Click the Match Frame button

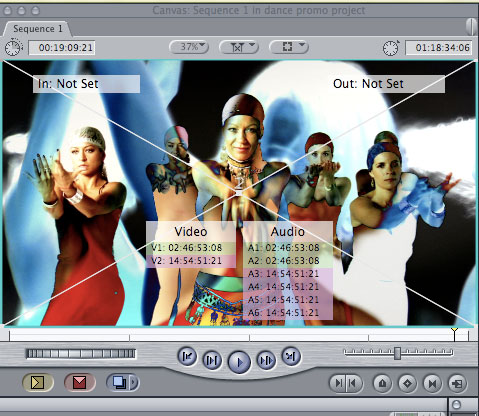tap(457, 383)
